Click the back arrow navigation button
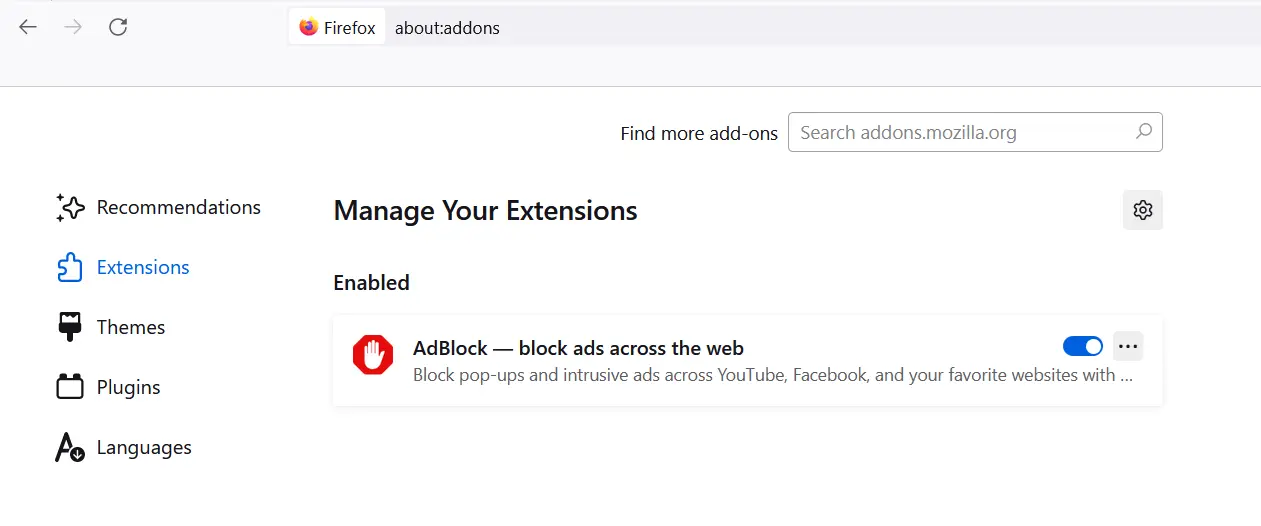Viewport: 1261px width, 526px height. tap(28, 27)
